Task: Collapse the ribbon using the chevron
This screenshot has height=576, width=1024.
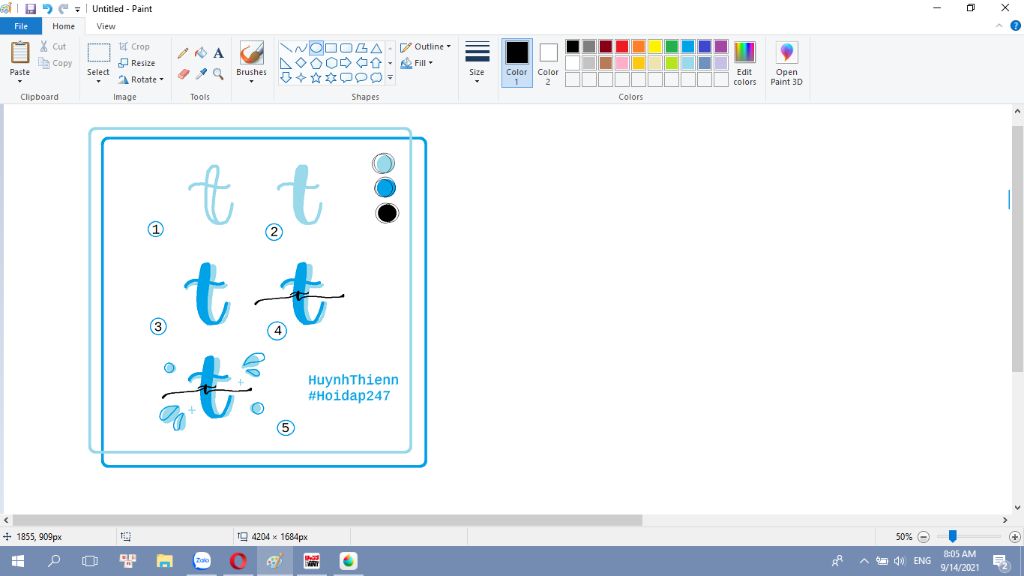Action: [x=999, y=26]
